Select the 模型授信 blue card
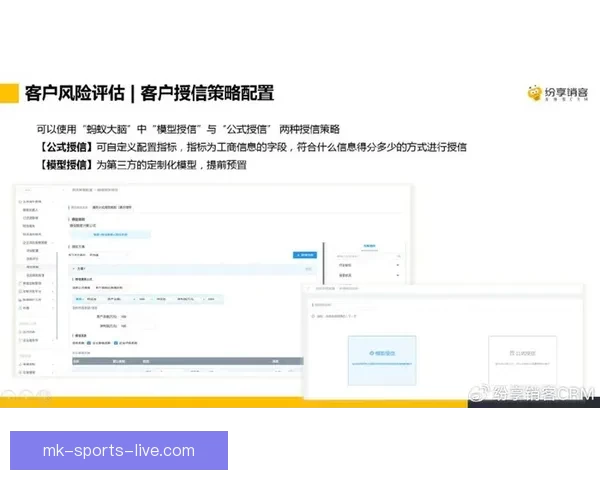 click(x=382, y=360)
